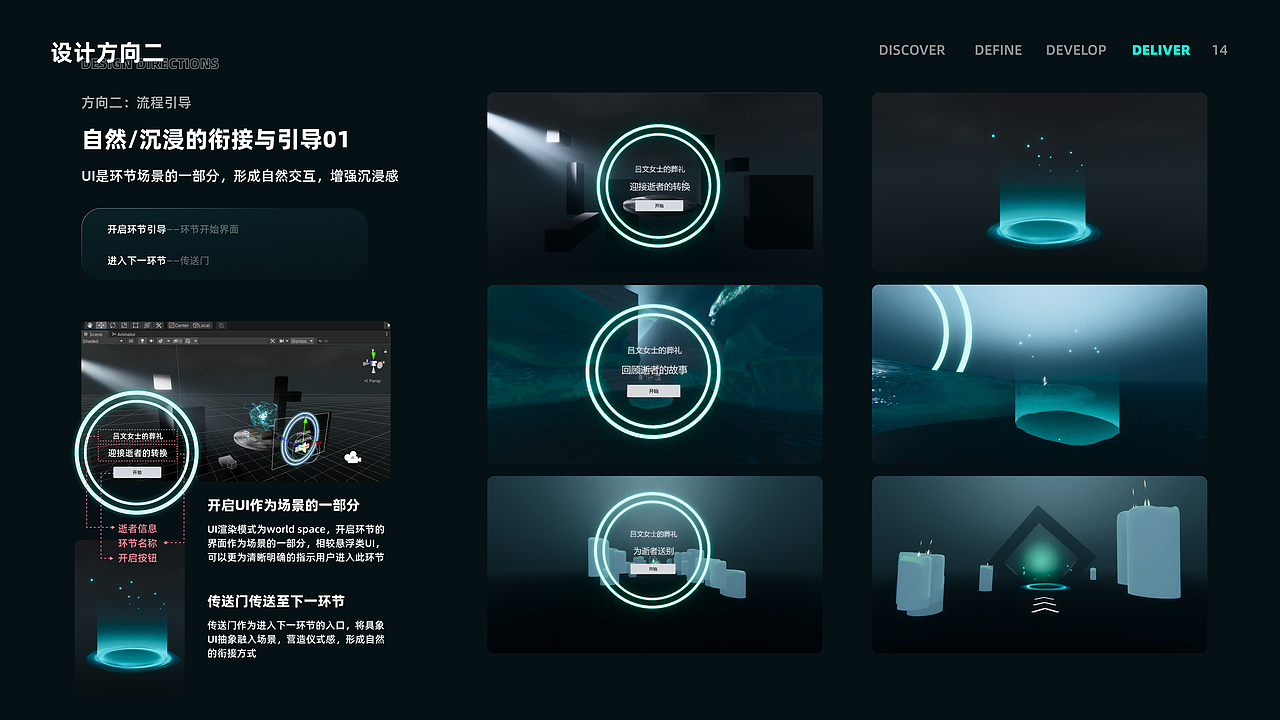Select DISCOVER in the top navigation
1280x720 pixels.
[x=911, y=50]
